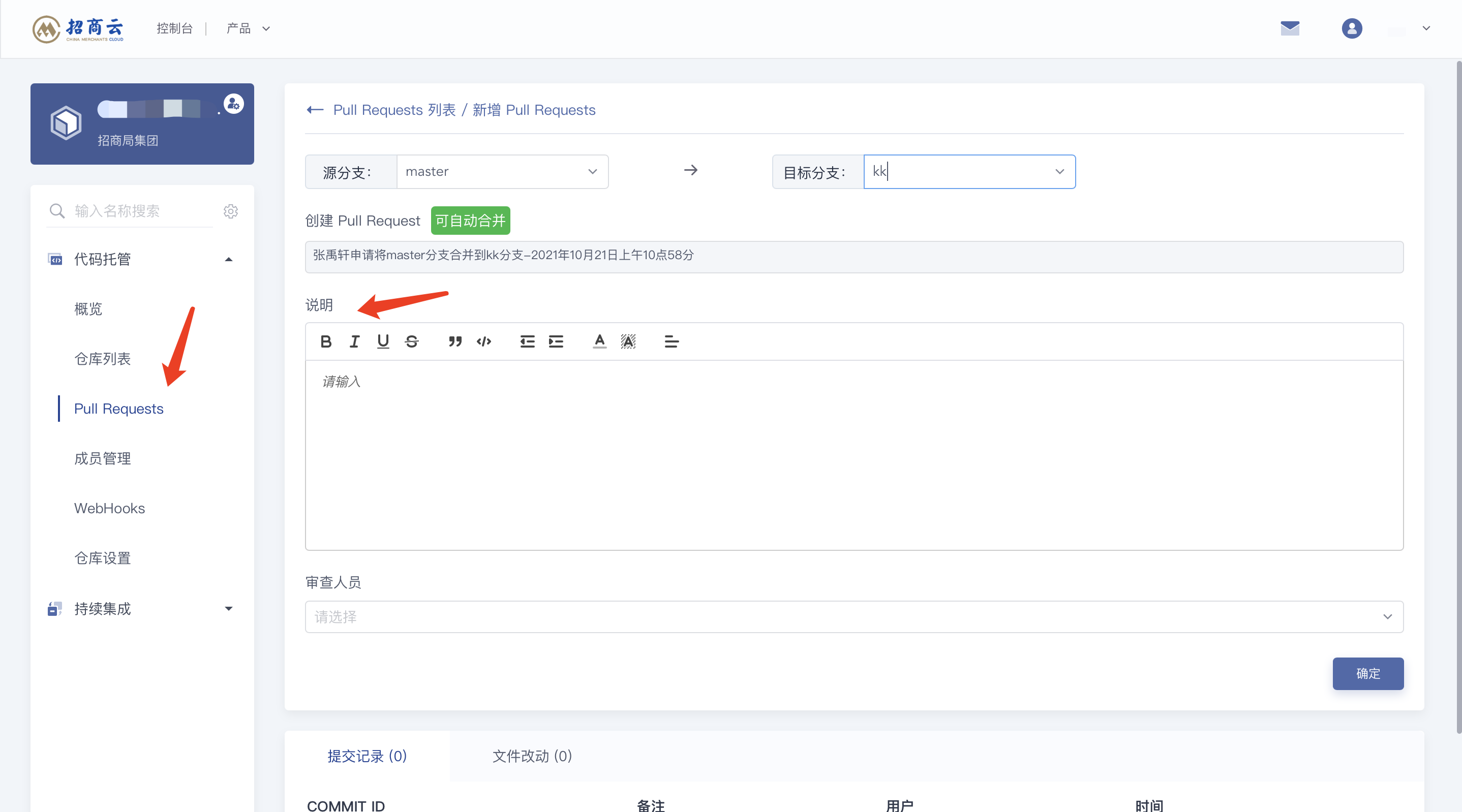Image resolution: width=1462 pixels, height=812 pixels.
Task: Open the font color picker icon
Action: click(599, 341)
